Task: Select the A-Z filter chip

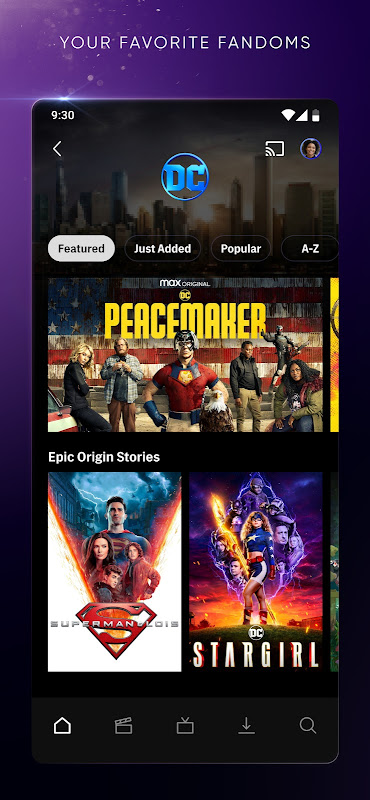Action: click(x=310, y=248)
